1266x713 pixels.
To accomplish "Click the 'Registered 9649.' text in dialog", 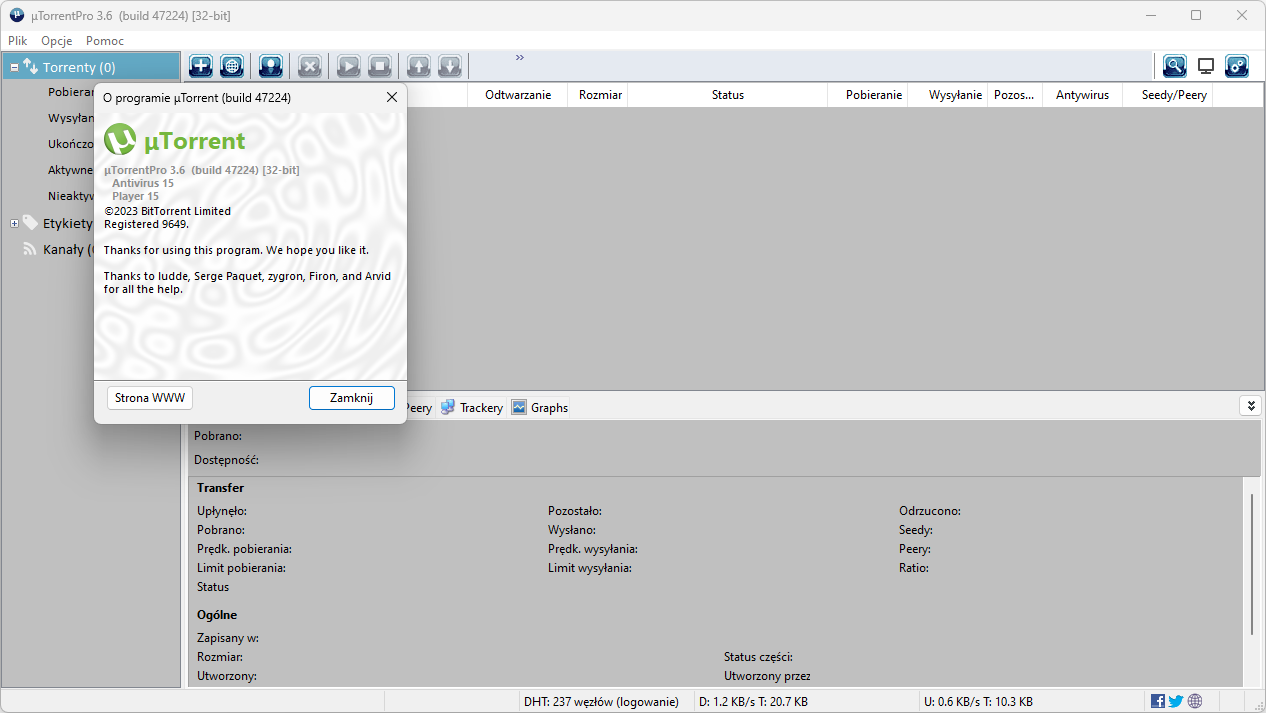I will tap(146, 224).
